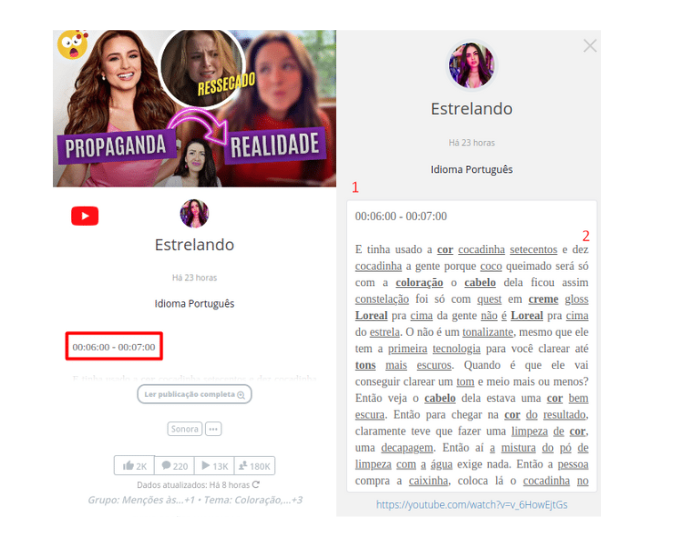The height and width of the screenshot is (549, 686).
Task: Click the thumbs-up 2K likes counter
Action: tap(134, 465)
